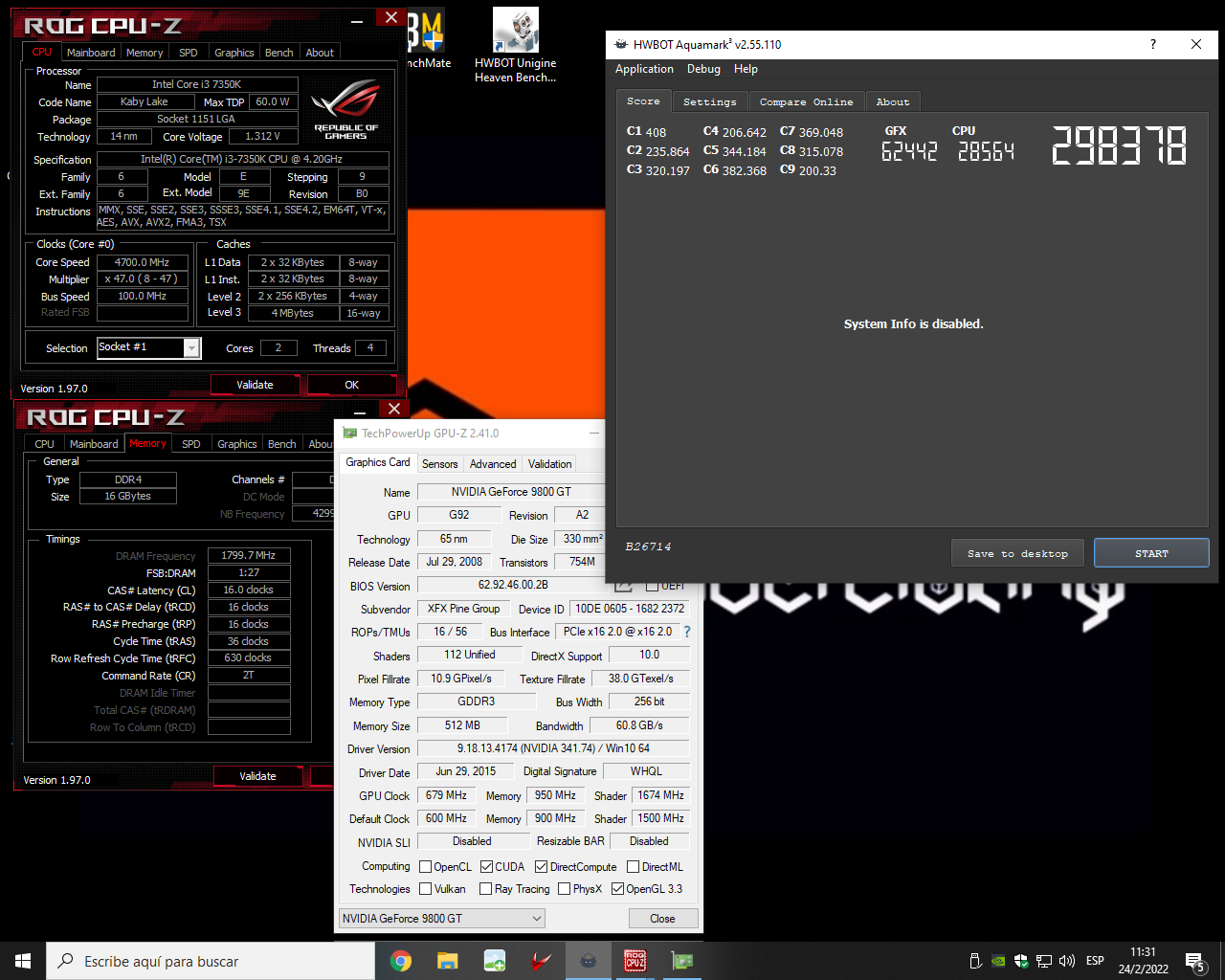The height and width of the screenshot is (980, 1225).
Task: Open the safely remove hardware tray icon
Action: 975,961
